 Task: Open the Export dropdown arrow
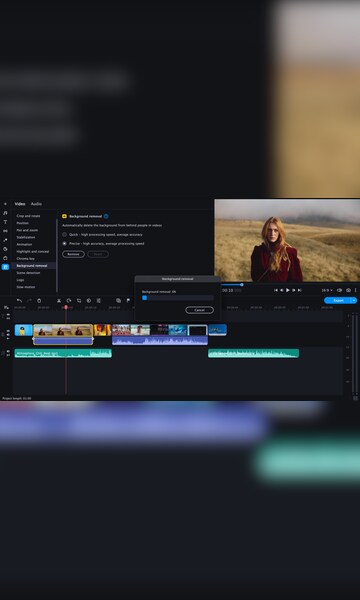pos(354,300)
